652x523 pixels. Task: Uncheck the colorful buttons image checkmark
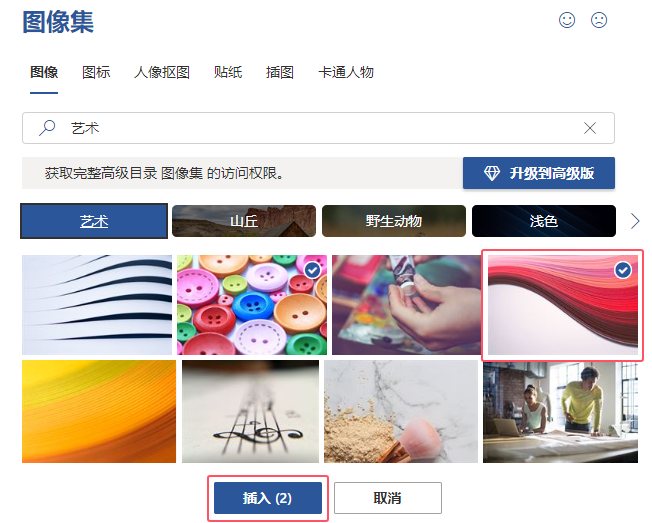[312, 270]
